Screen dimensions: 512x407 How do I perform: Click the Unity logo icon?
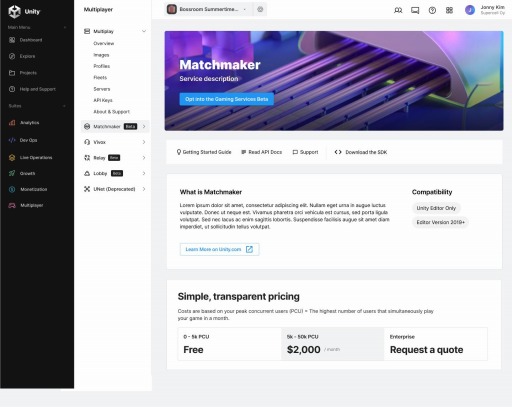point(14,11)
